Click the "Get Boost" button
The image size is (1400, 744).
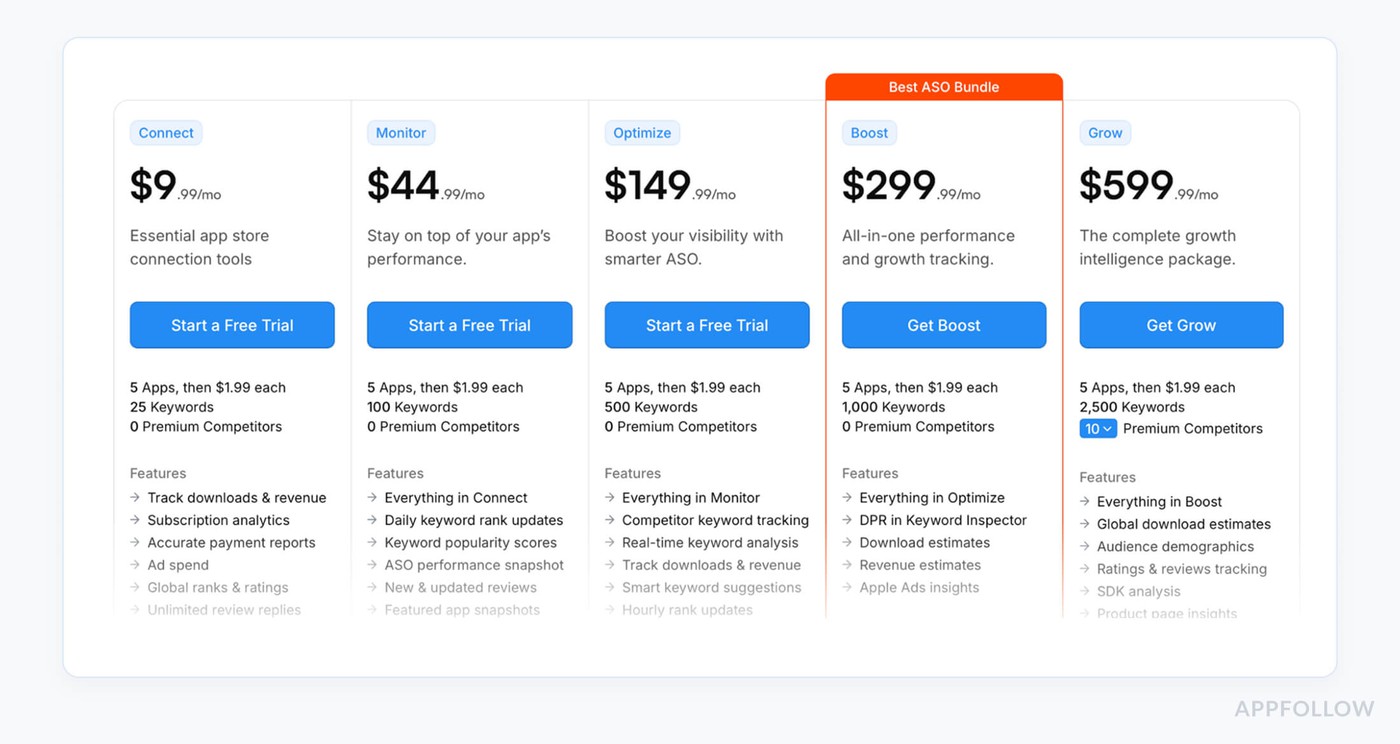944,325
